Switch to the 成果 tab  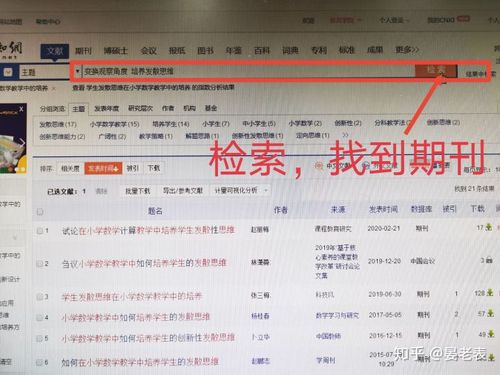[375, 50]
